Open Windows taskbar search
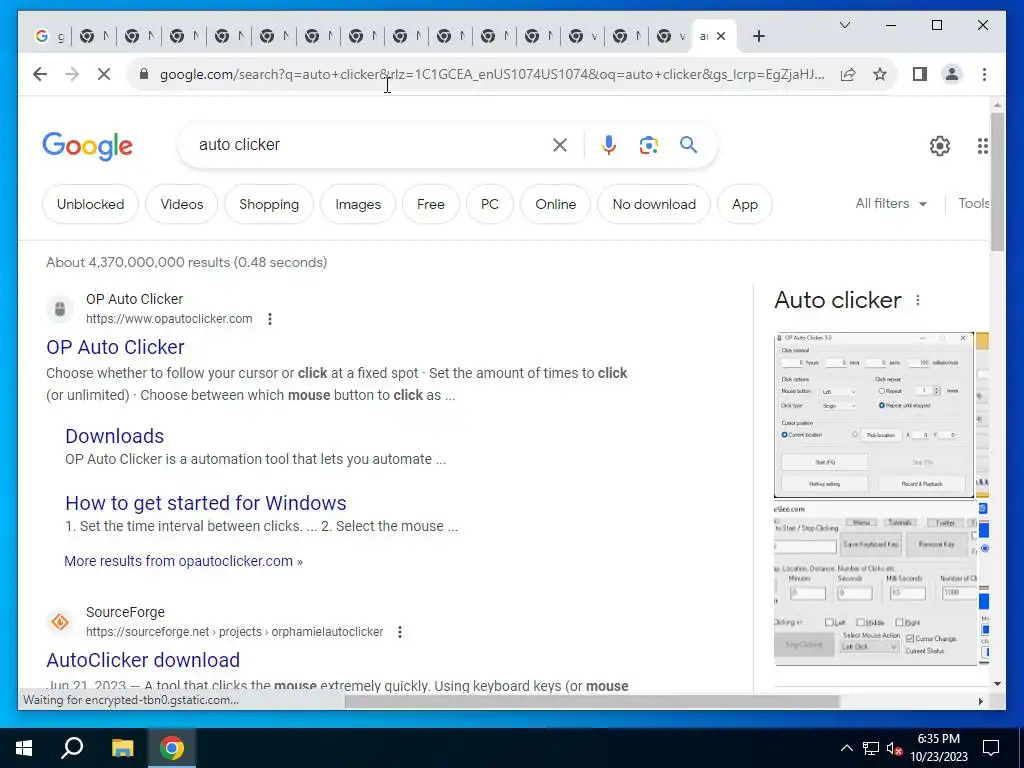The height and width of the screenshot is (768, 1024). tap(72, 748)
